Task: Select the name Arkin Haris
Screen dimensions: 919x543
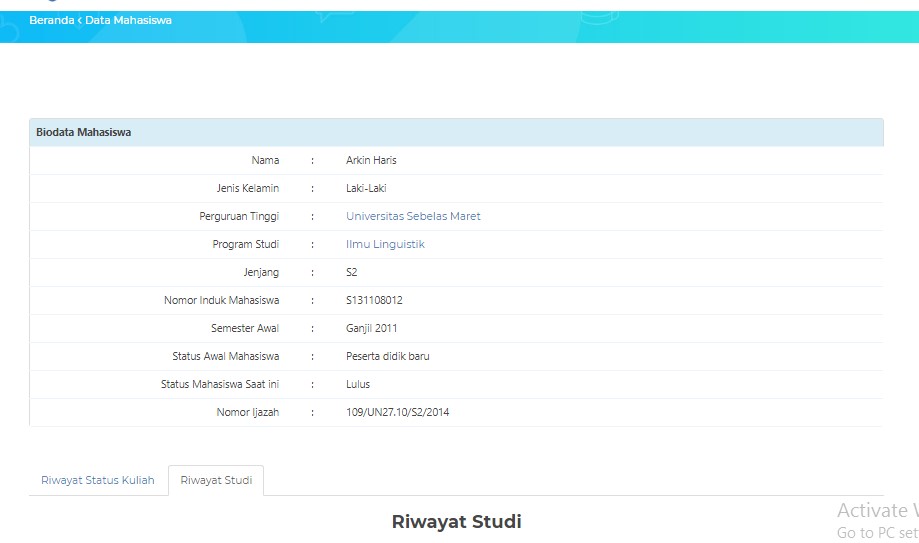Action: 371,160
